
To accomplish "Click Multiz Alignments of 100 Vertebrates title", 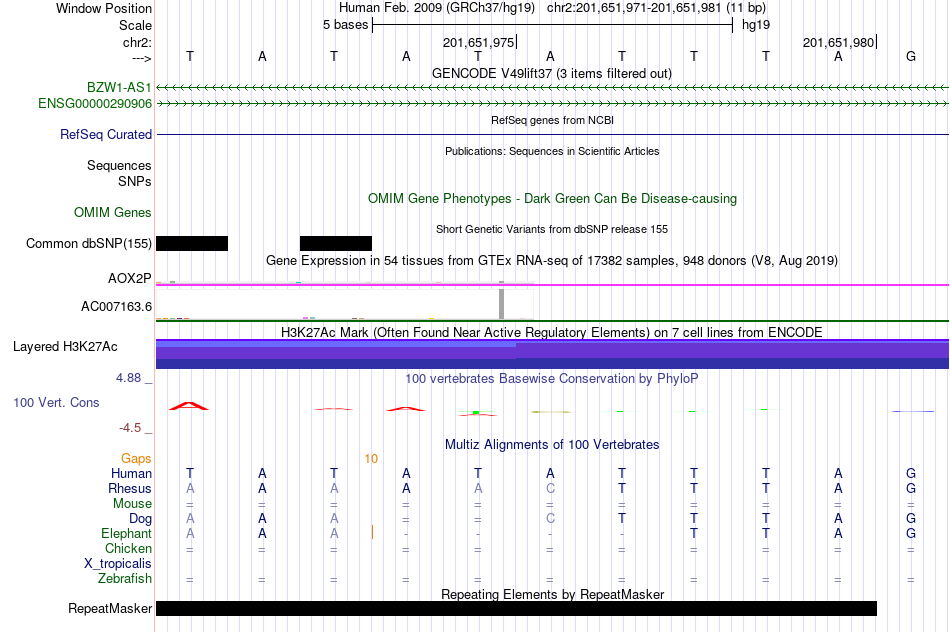I will pyautogui.click(x=552, y=444).
